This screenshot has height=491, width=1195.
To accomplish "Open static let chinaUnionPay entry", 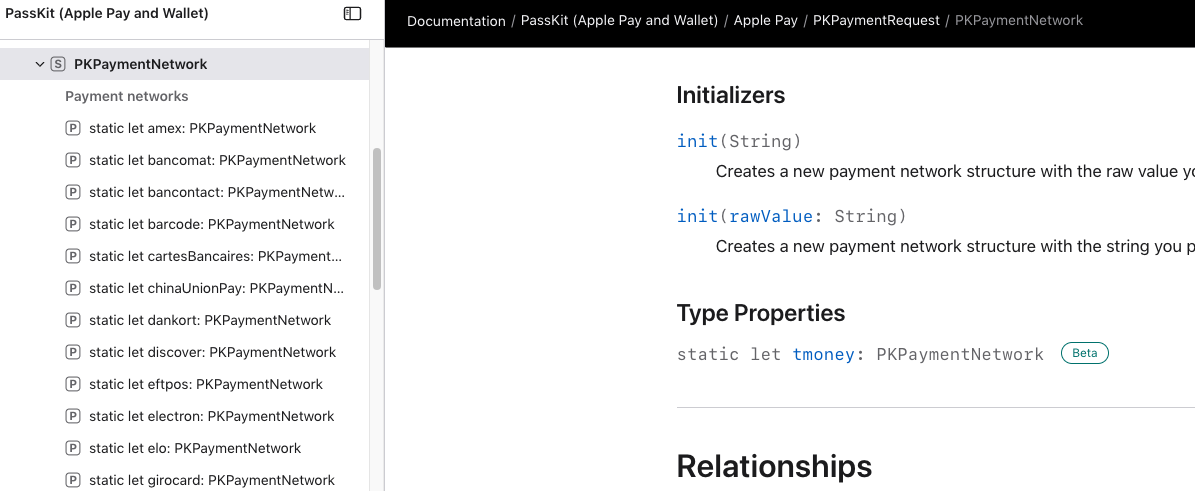I will [217, 288].
